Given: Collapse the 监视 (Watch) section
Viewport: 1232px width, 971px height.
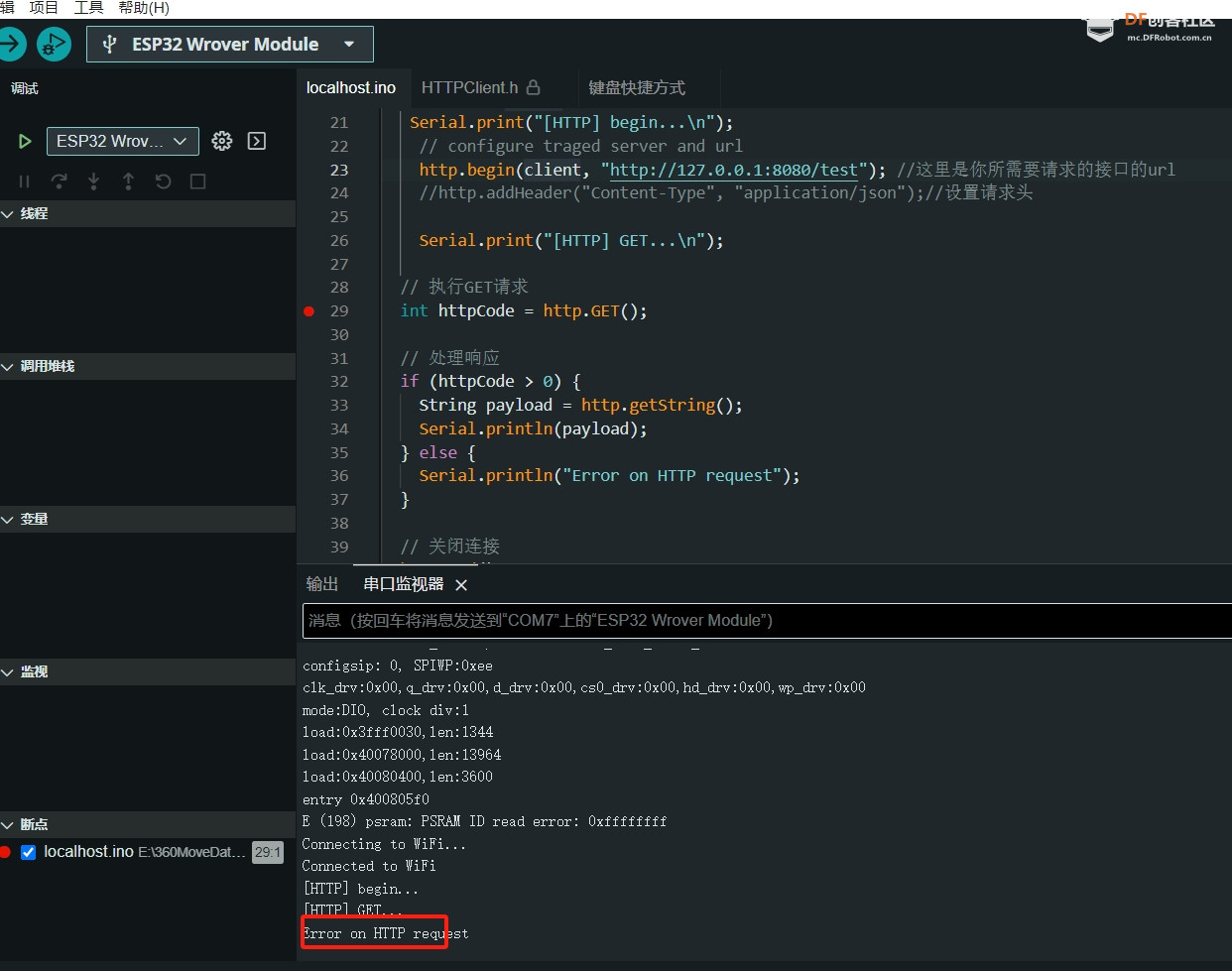Looking at the screenshot, I should point(148,671).
